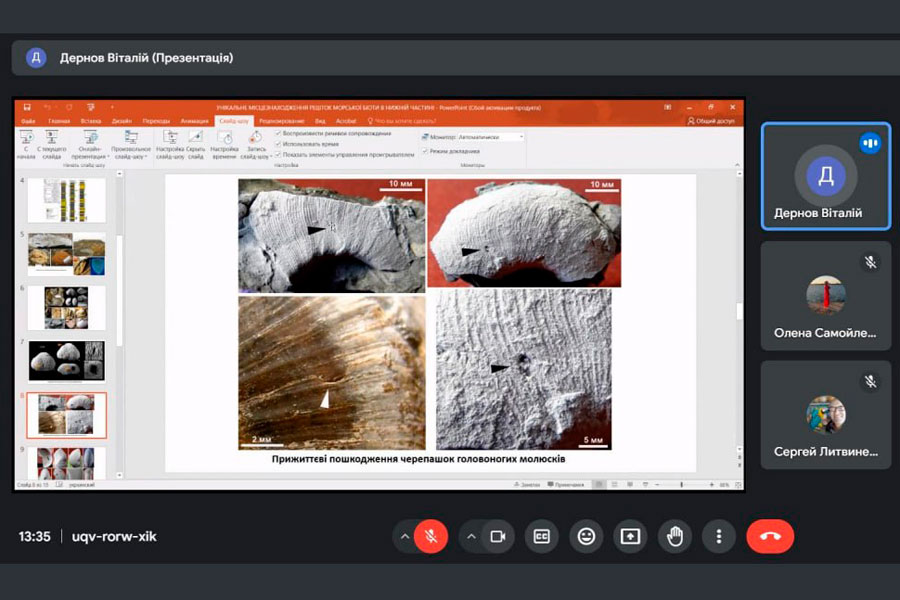Enable closed captions with the CC button
Screen dimensions: 900x600
(542, 537)
